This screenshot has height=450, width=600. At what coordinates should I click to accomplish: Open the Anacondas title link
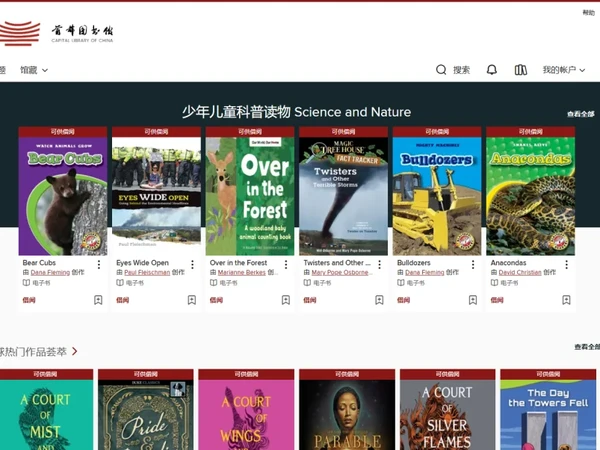point(508,263)
